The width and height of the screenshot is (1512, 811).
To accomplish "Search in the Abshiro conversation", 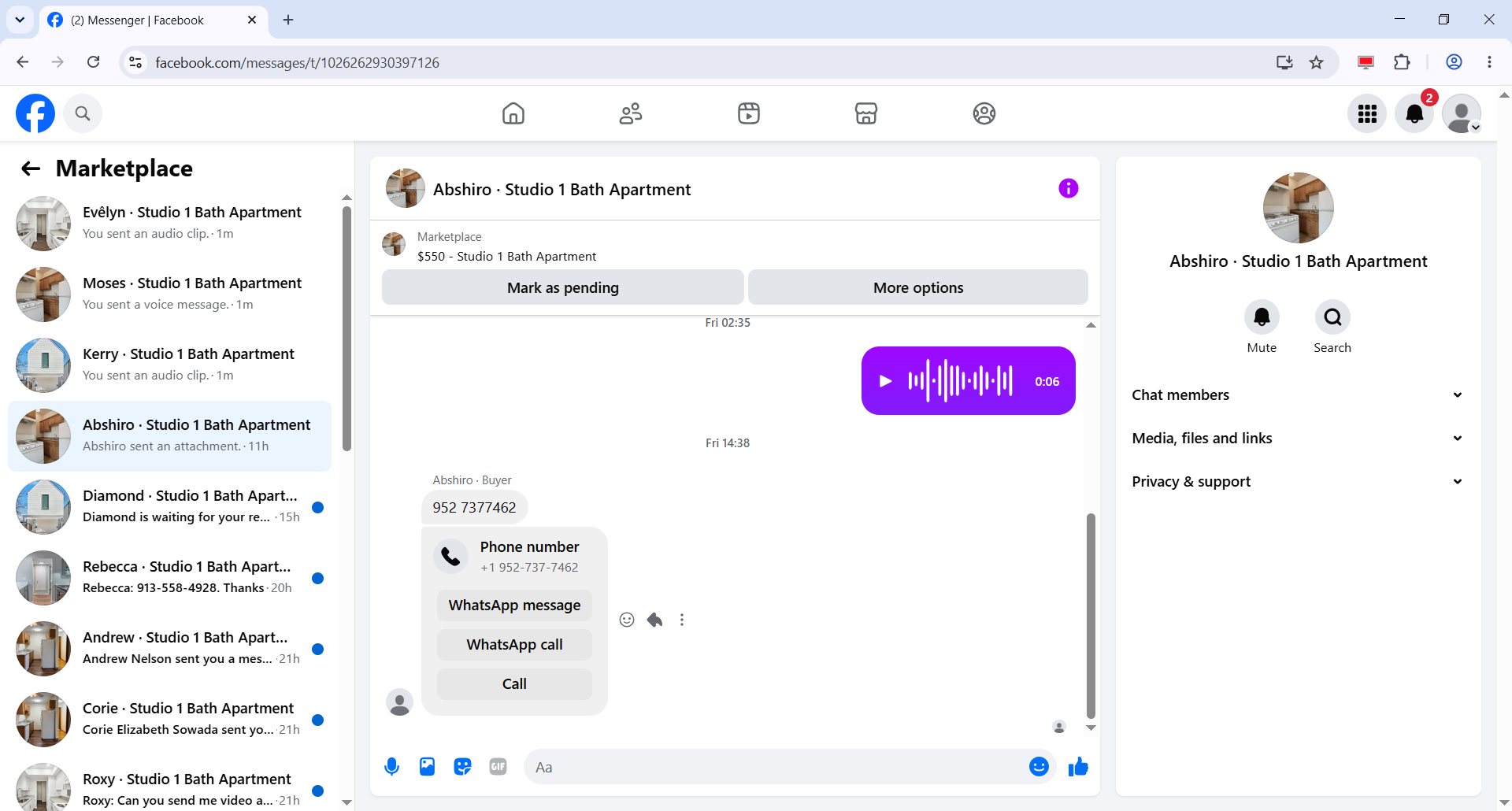I will (1332, 317).
